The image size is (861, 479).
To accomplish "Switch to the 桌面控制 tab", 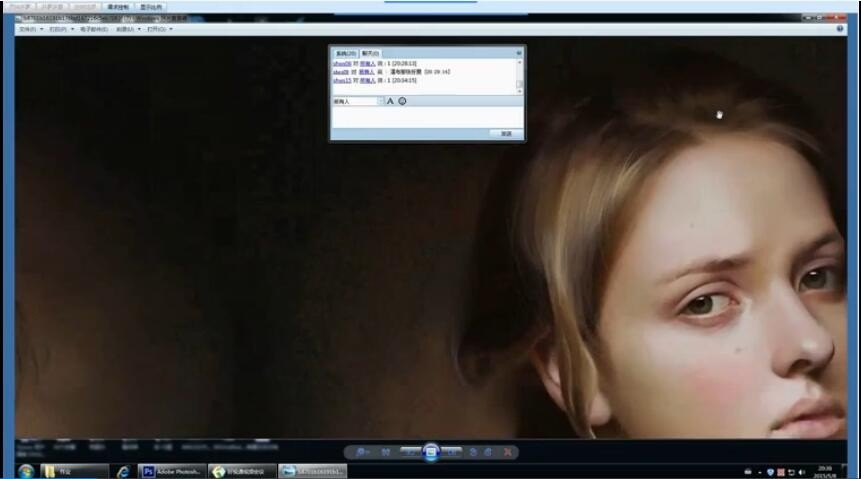I will pyautogui.click(x=118, y=7).
